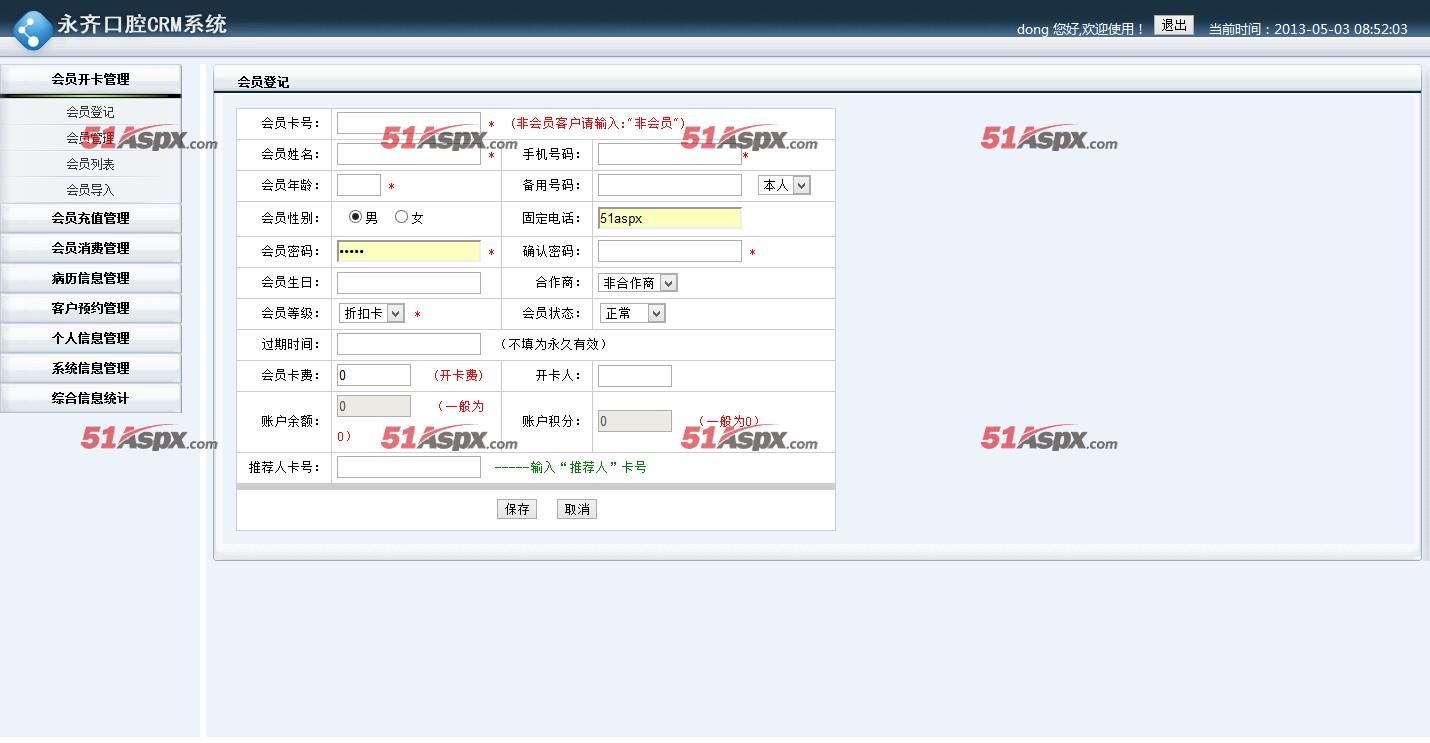Image resolution: width=1430 pixels, height=743 pixels.
Task: Focus the 会员姓名 input field
Action: (409, 154)
